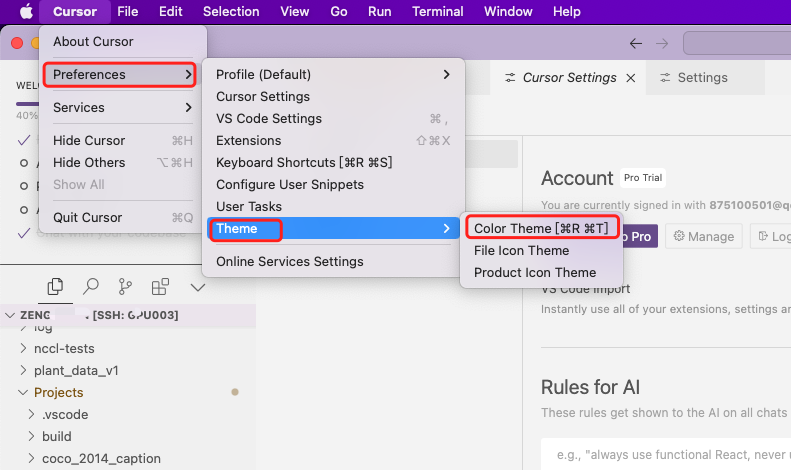791x470 pixels.
Task: Select Configure User Snippets
Action: (x=333, y=185)
